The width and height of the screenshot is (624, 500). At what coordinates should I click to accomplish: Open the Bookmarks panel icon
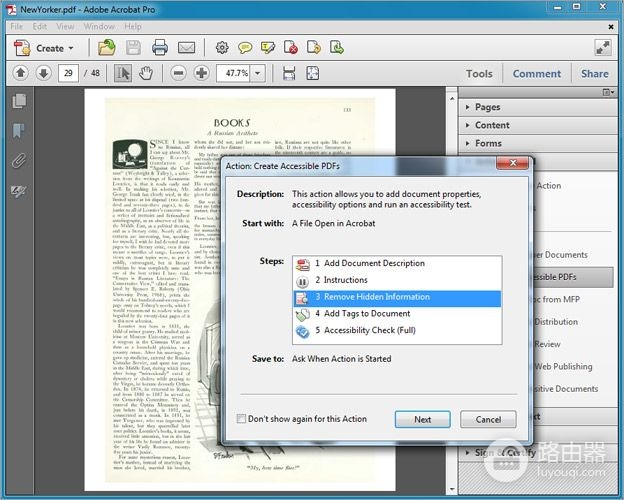coord(19,131)
